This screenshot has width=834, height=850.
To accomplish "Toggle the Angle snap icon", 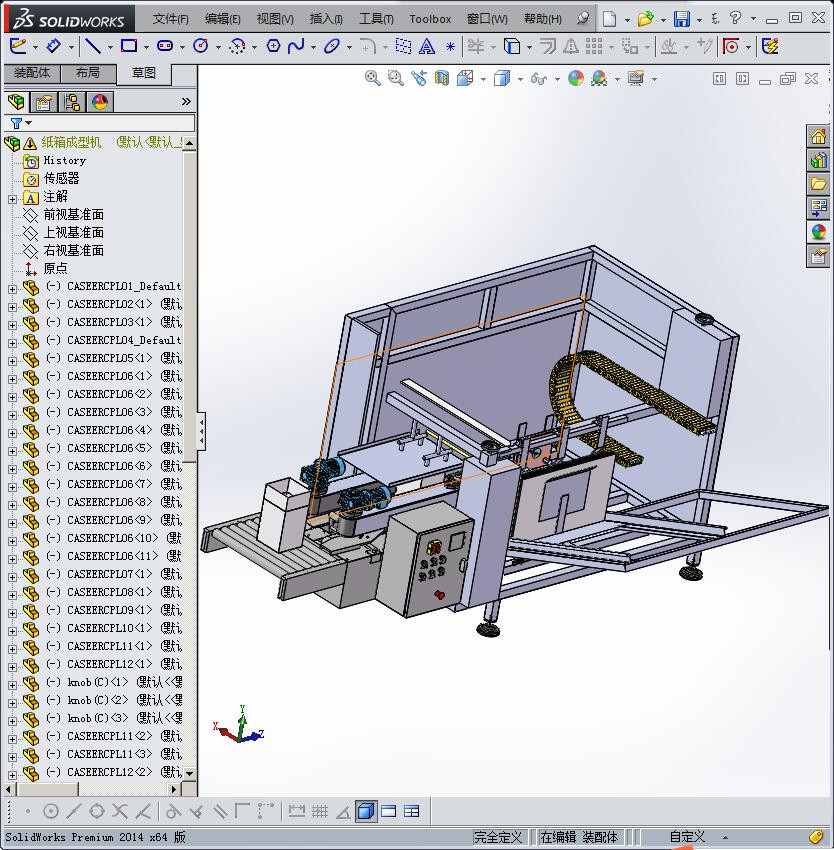I will 343,811.
